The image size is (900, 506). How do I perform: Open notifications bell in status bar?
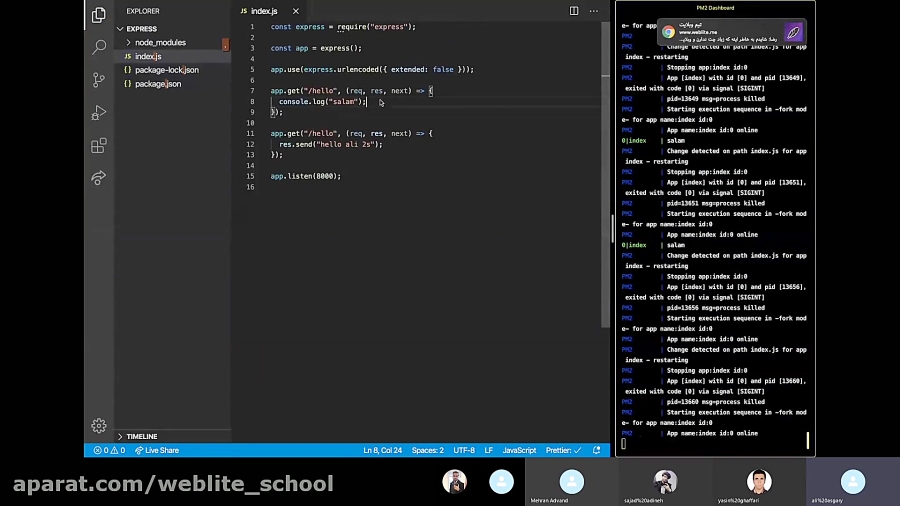(x=596, y=450)
